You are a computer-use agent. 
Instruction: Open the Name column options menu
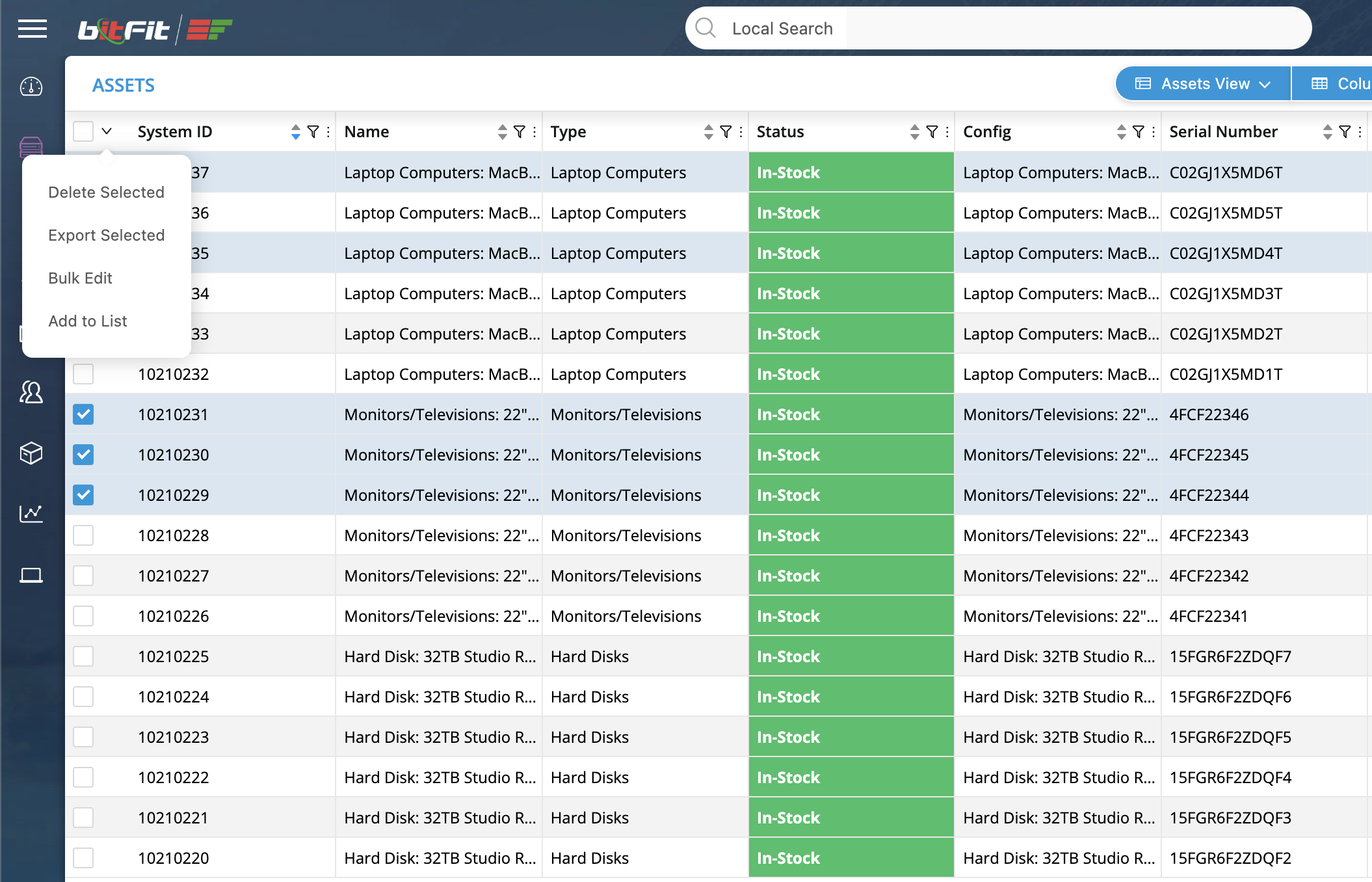534,132
